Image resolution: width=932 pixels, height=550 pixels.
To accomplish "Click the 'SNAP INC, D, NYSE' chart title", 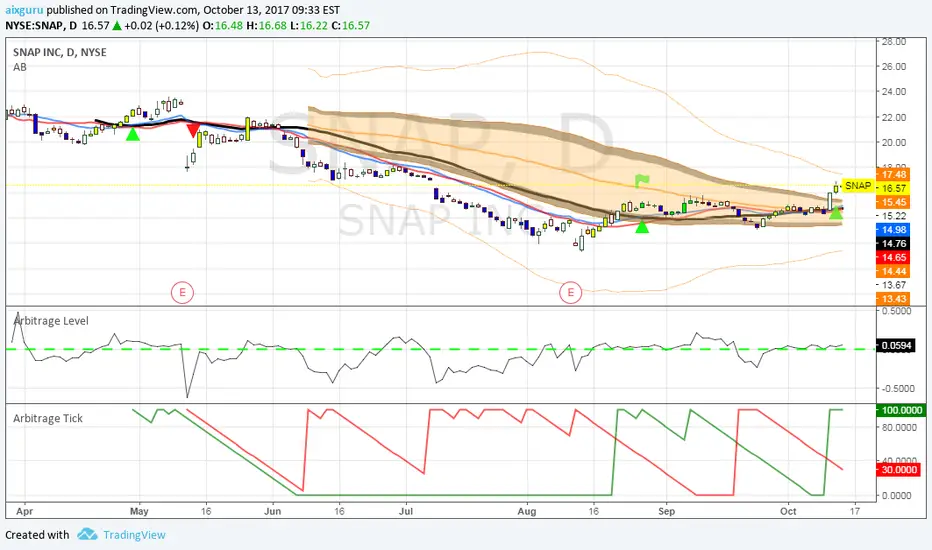I will (60, 52).
